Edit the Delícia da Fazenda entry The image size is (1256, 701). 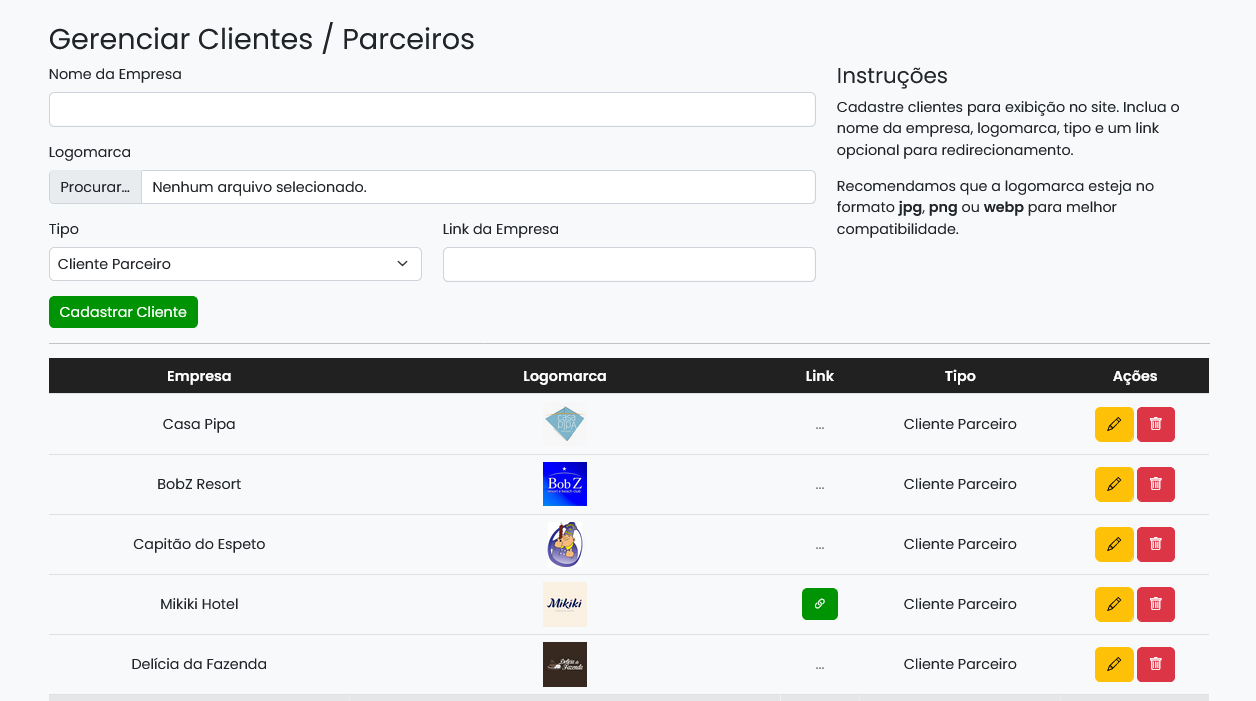[x=1114, y=664]
